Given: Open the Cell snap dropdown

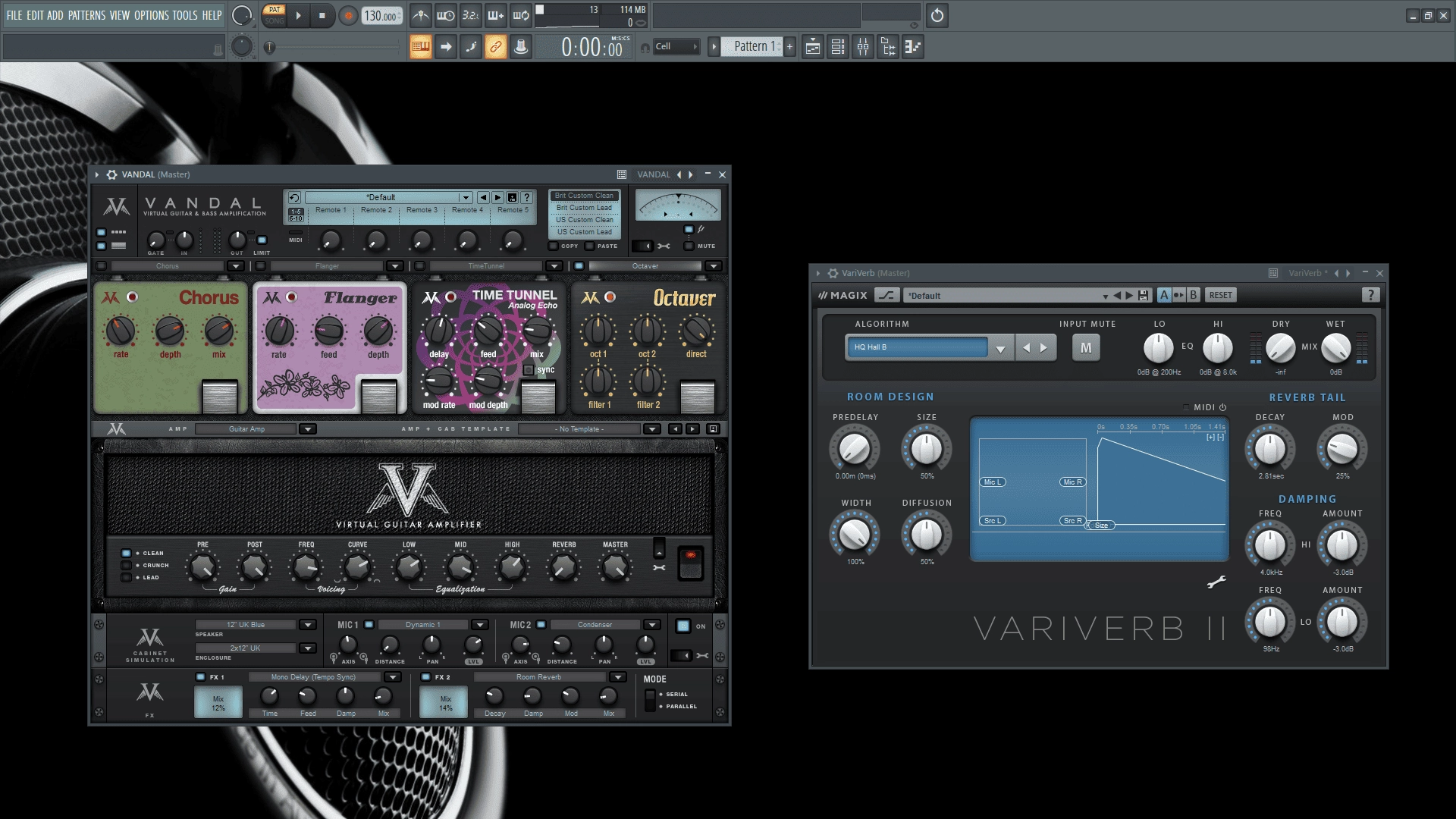Looking at the screenshot, I should tap(676, 47).
